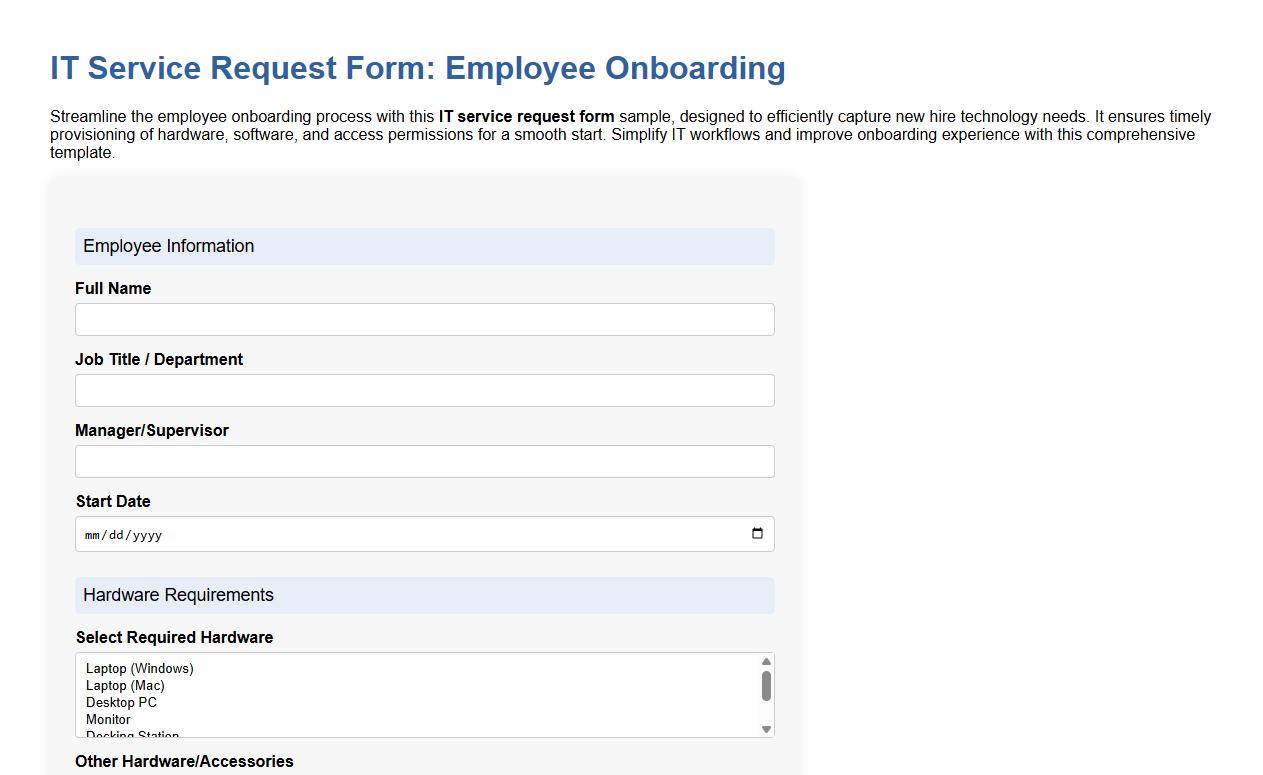Select "Desktop PC" from required hardware options

[x=120, y=702]
